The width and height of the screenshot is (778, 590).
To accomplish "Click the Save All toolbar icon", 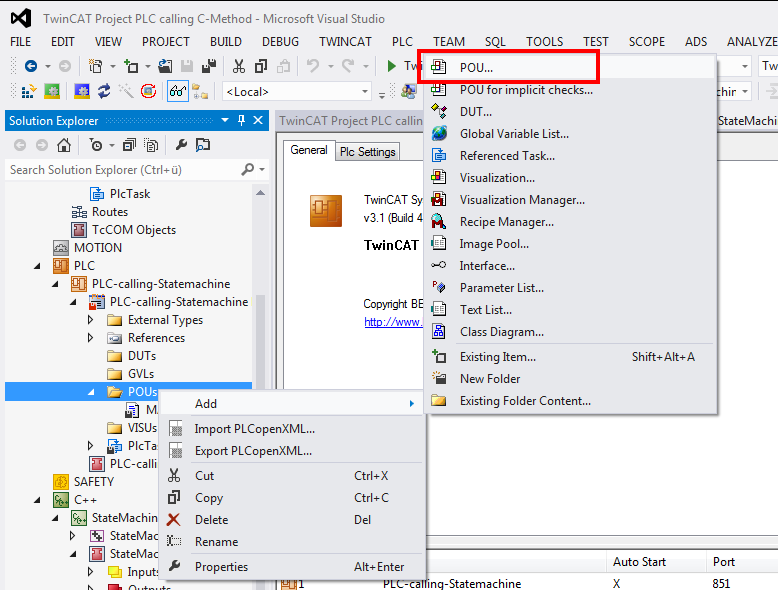I will [209, 66].
